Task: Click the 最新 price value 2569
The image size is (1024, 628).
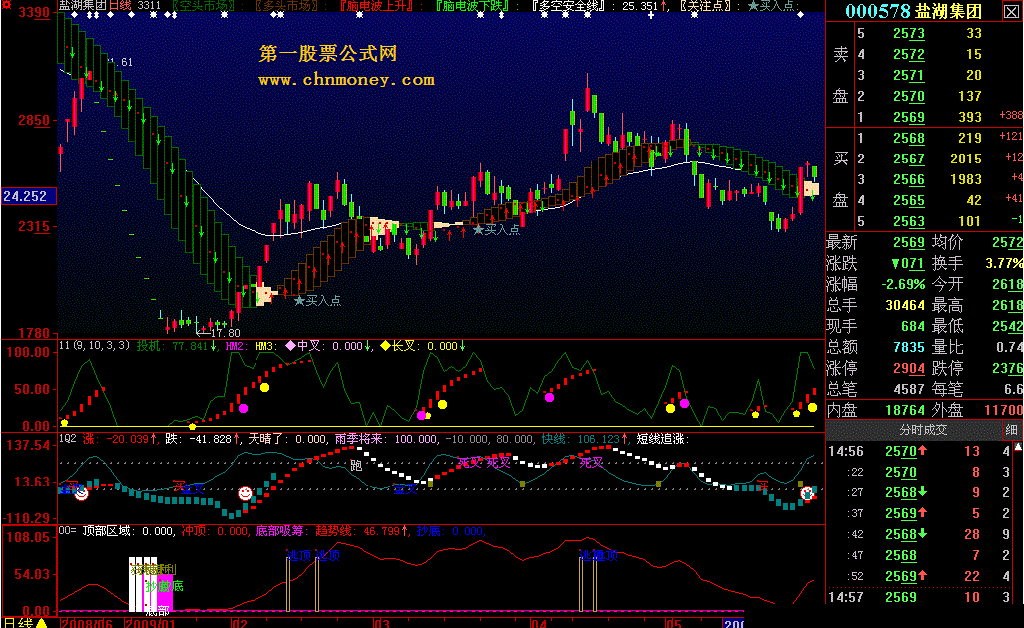Action: tap(908, 243)
